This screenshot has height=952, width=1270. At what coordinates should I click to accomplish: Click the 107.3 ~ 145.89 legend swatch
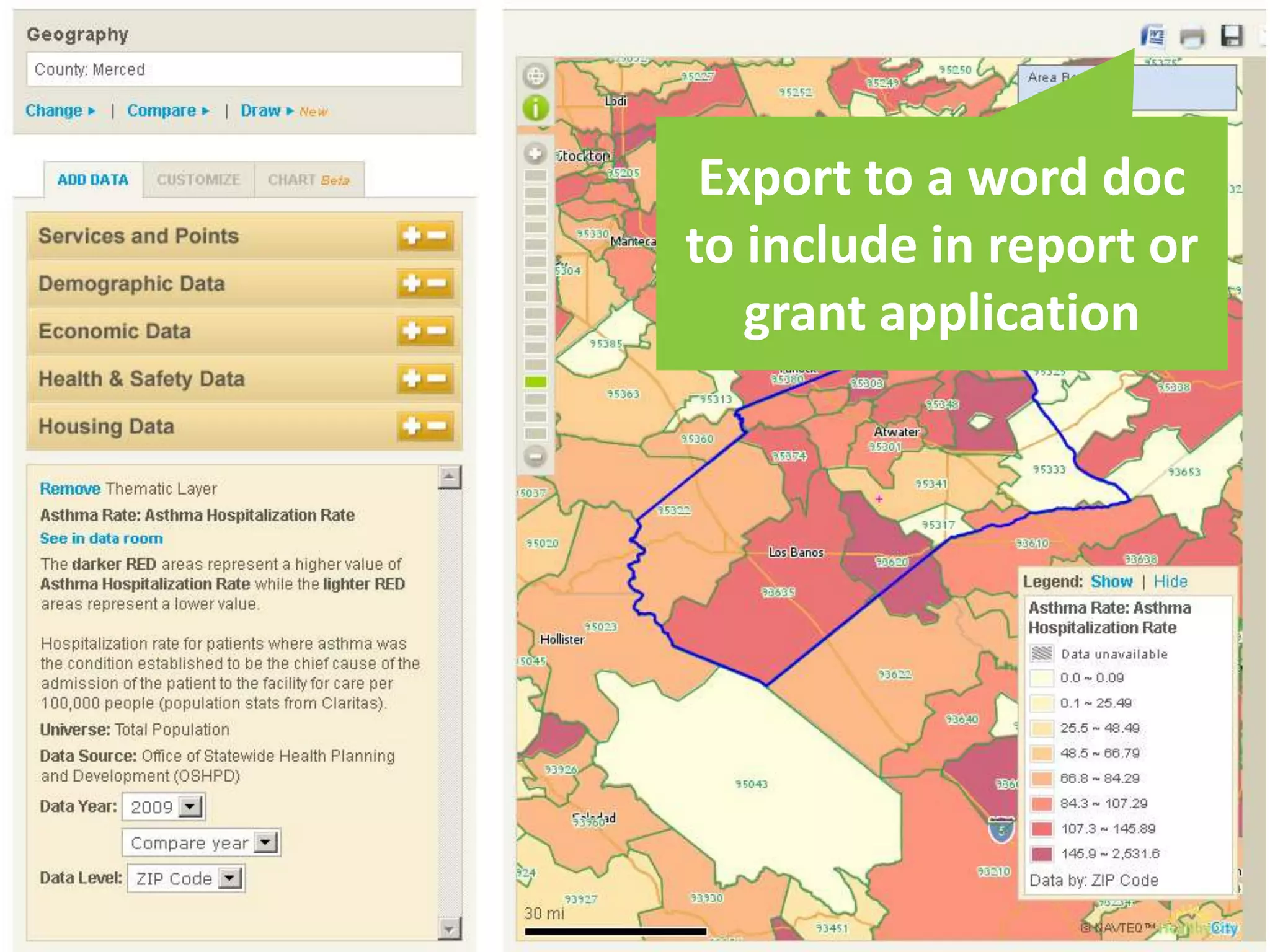coord(1042,829)
